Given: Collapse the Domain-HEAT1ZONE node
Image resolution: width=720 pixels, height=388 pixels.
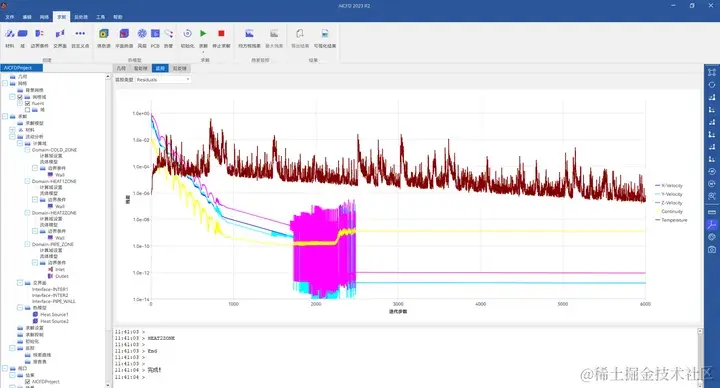Looking at the screenshot, I should coord(27,181).
